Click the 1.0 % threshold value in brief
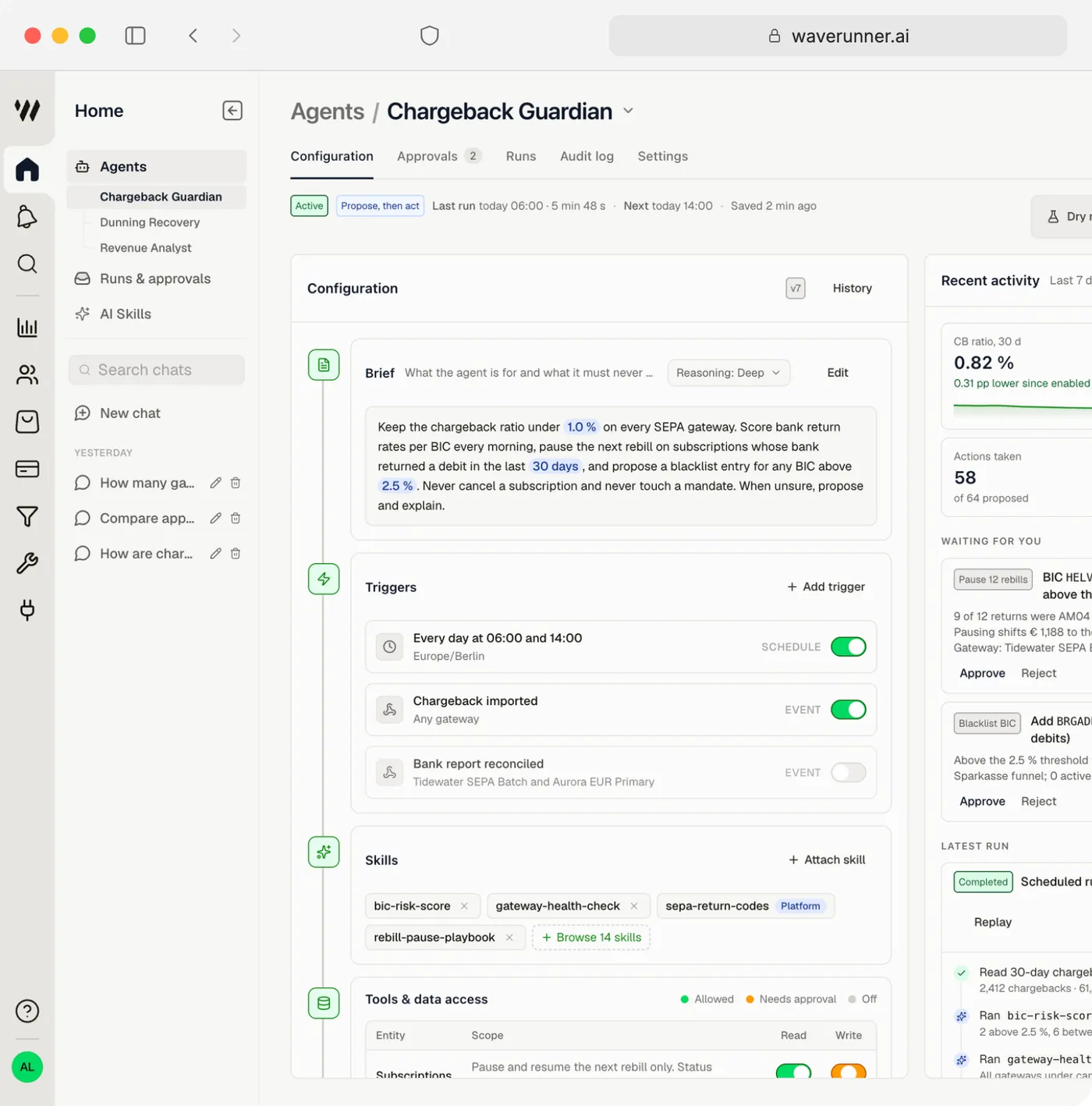 581,427
